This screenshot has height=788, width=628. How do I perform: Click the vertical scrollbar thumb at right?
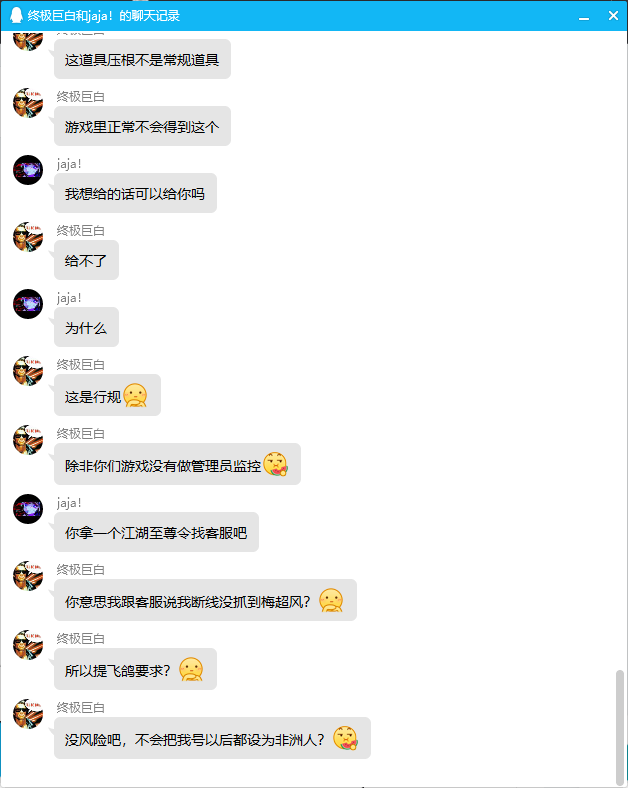(x=620, y=726)
